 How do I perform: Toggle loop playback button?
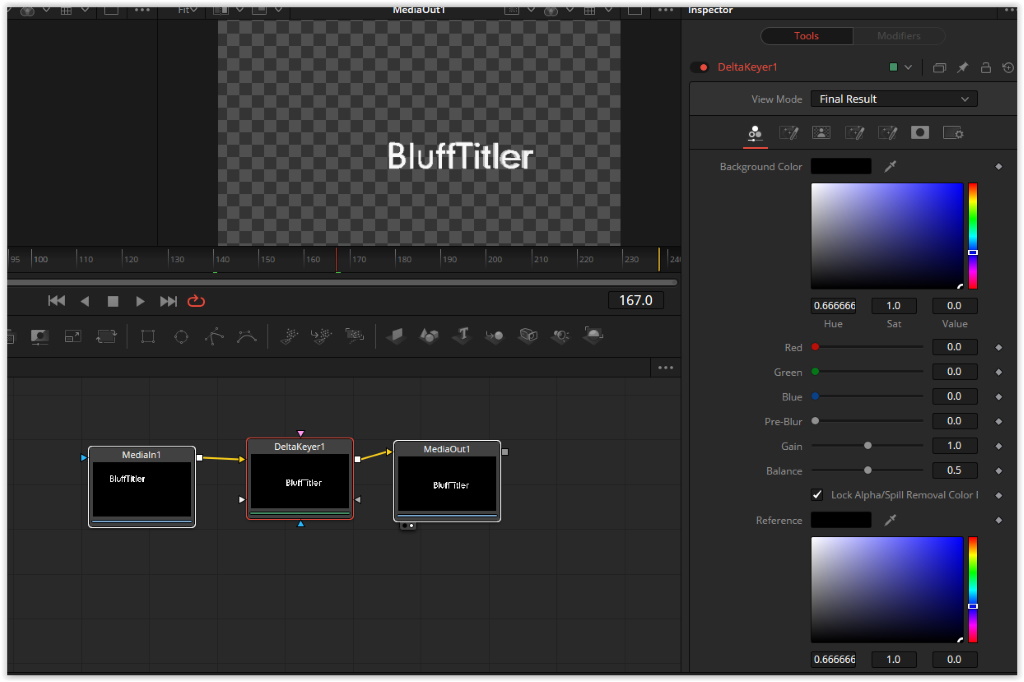[196, 301]
